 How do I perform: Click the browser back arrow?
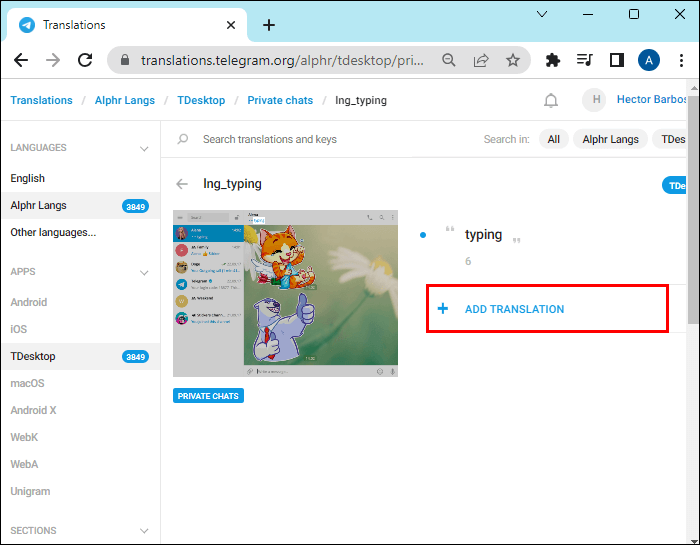coord(21,60)
